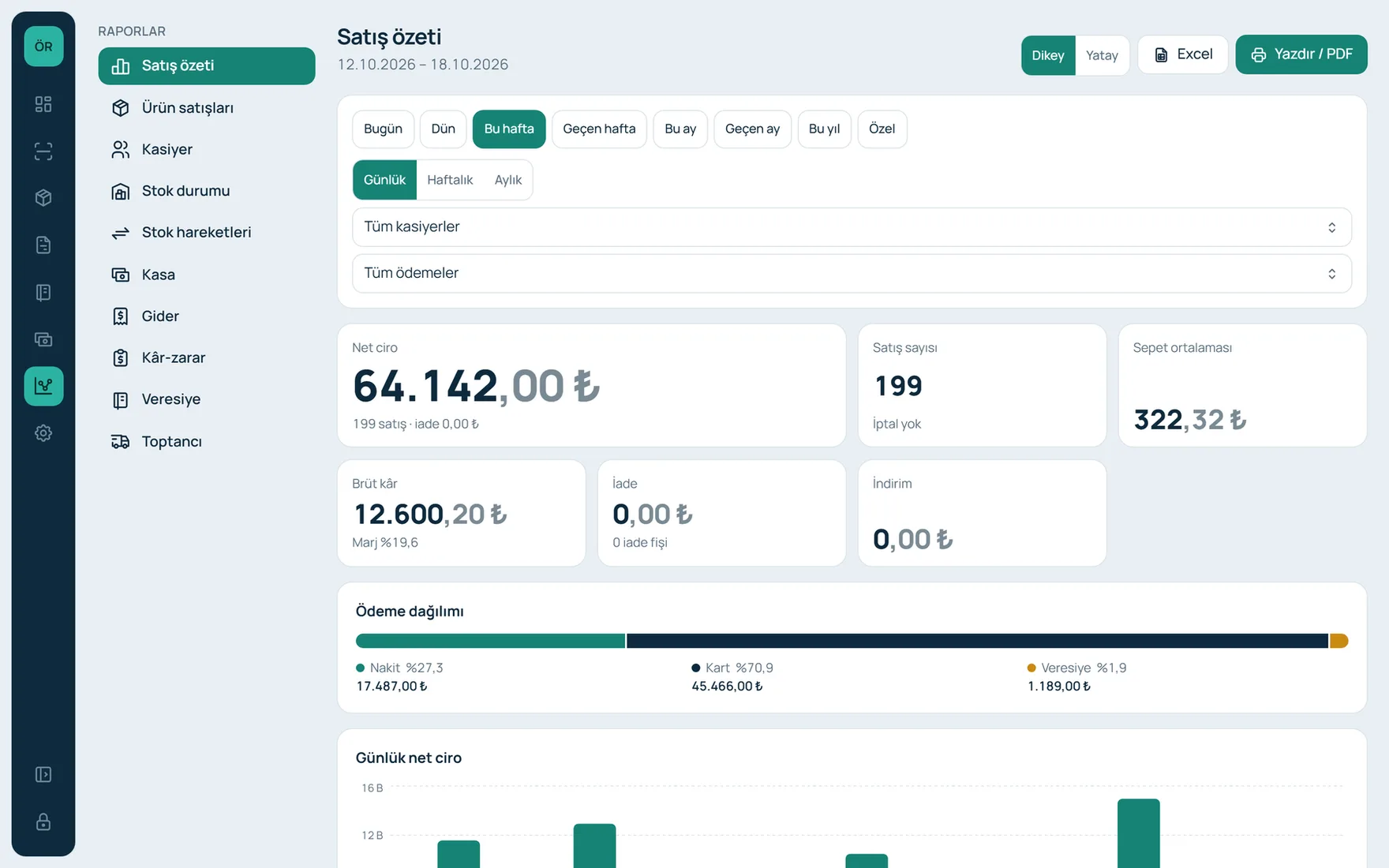
Task: Click the Net ciro value 64.142,00 ₺
Action: pos(477,386)
